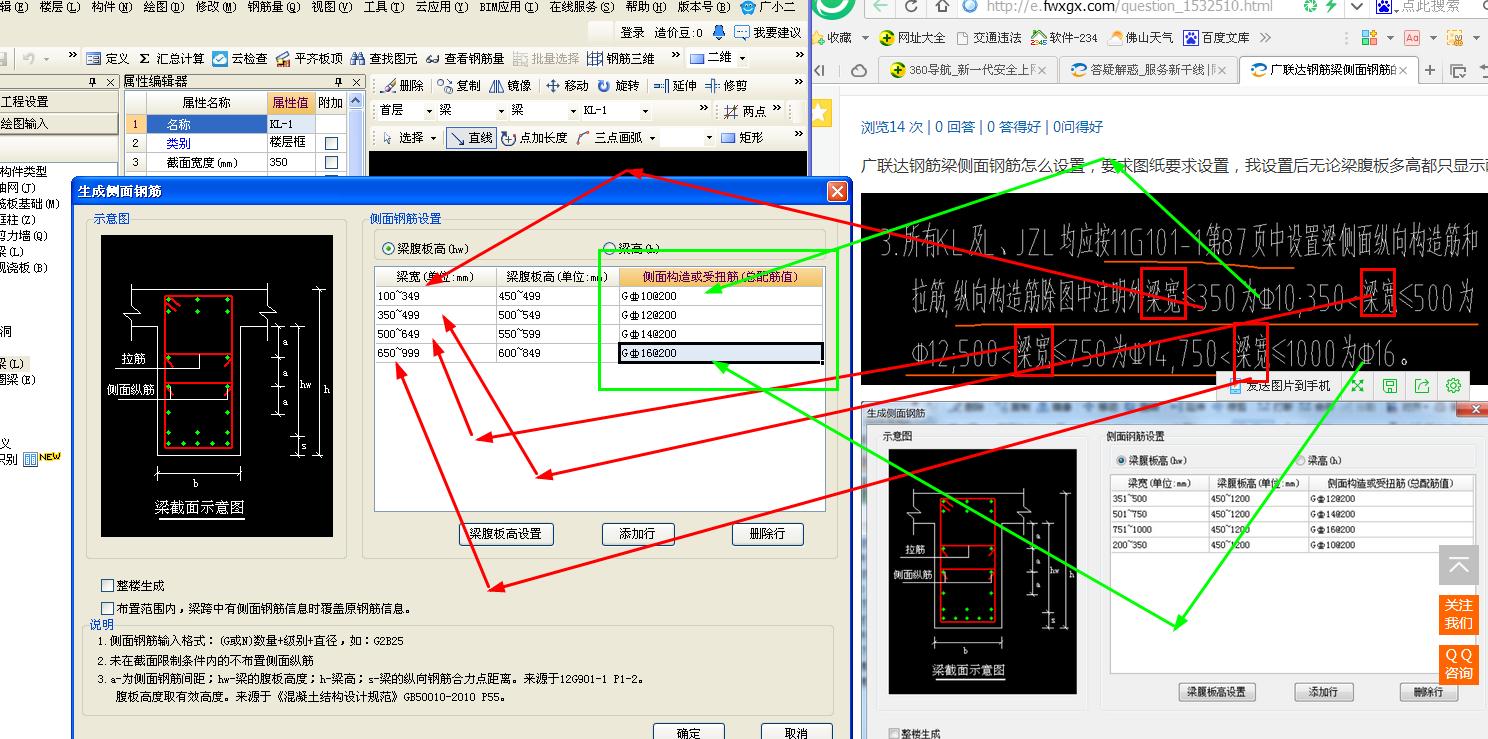Click 查看钢筋量 view rebar quantity
The height and width of the screenshot is (739, 1488).
465,59
